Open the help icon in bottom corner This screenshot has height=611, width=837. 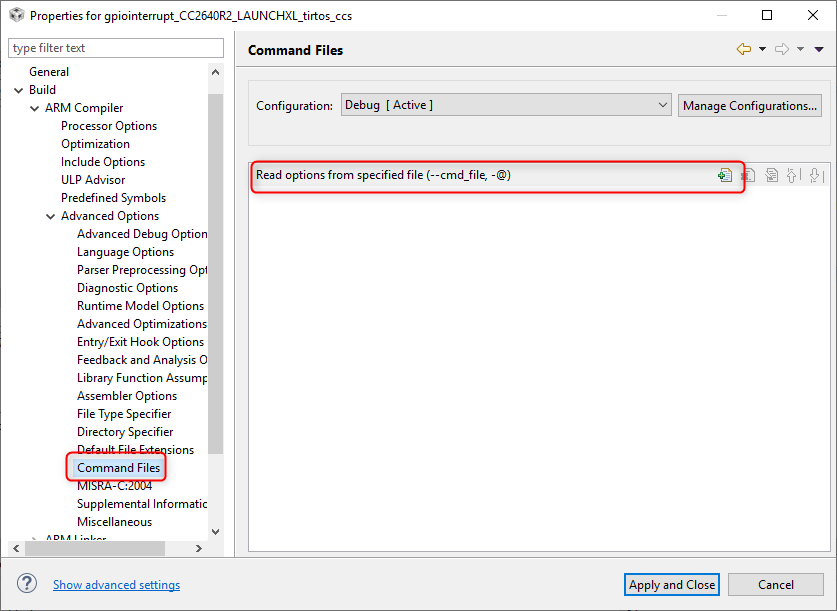pos(26,584)
